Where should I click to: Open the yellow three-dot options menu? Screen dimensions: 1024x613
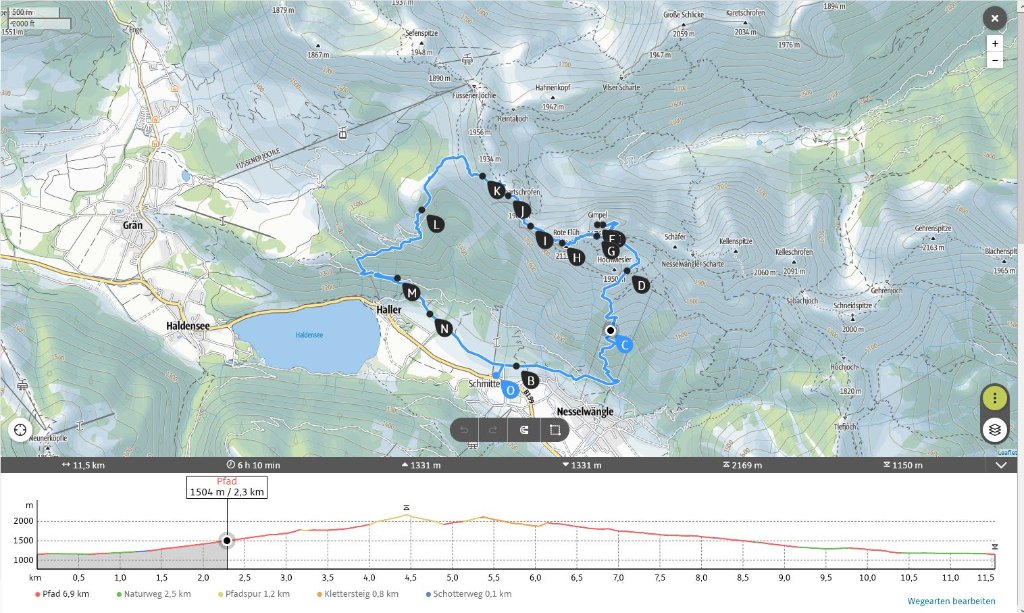(x=994, y=398)
